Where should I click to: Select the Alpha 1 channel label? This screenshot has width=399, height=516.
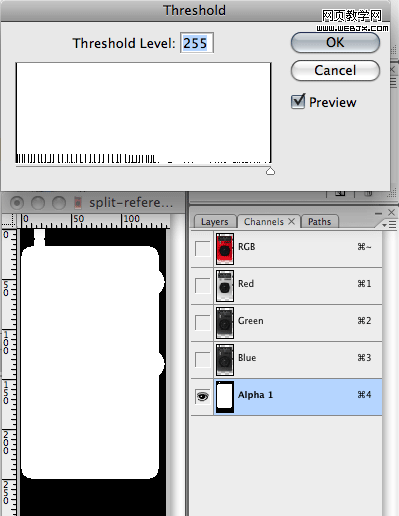[255, 395]
